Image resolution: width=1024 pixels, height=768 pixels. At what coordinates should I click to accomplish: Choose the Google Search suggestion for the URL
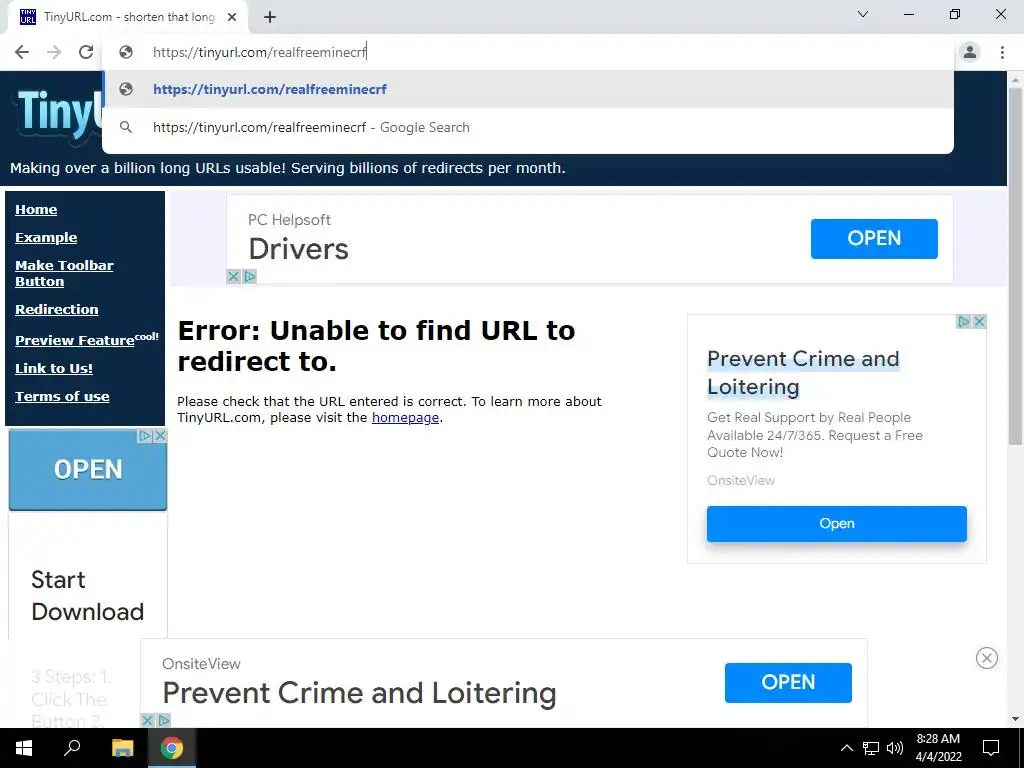[528, 127]
